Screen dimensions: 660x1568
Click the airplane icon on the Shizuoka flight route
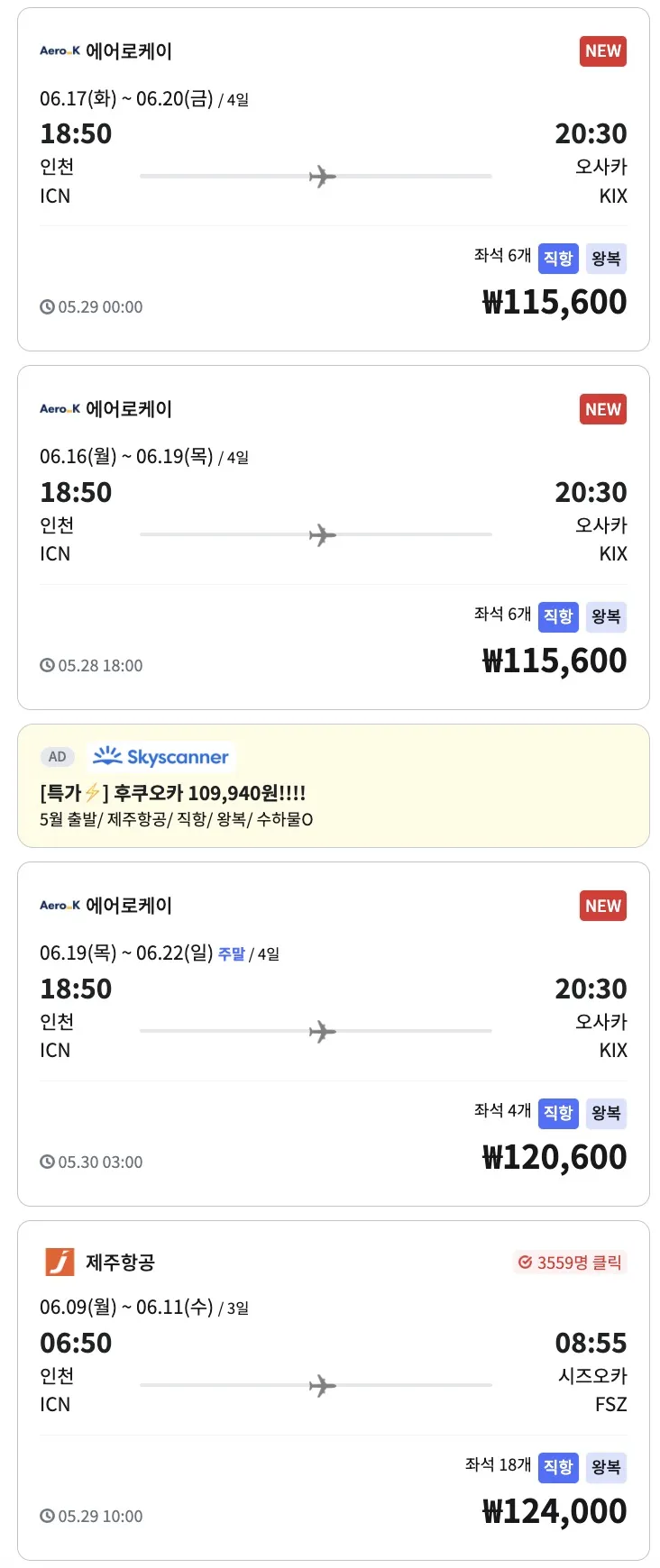(x=322, y=1386)
